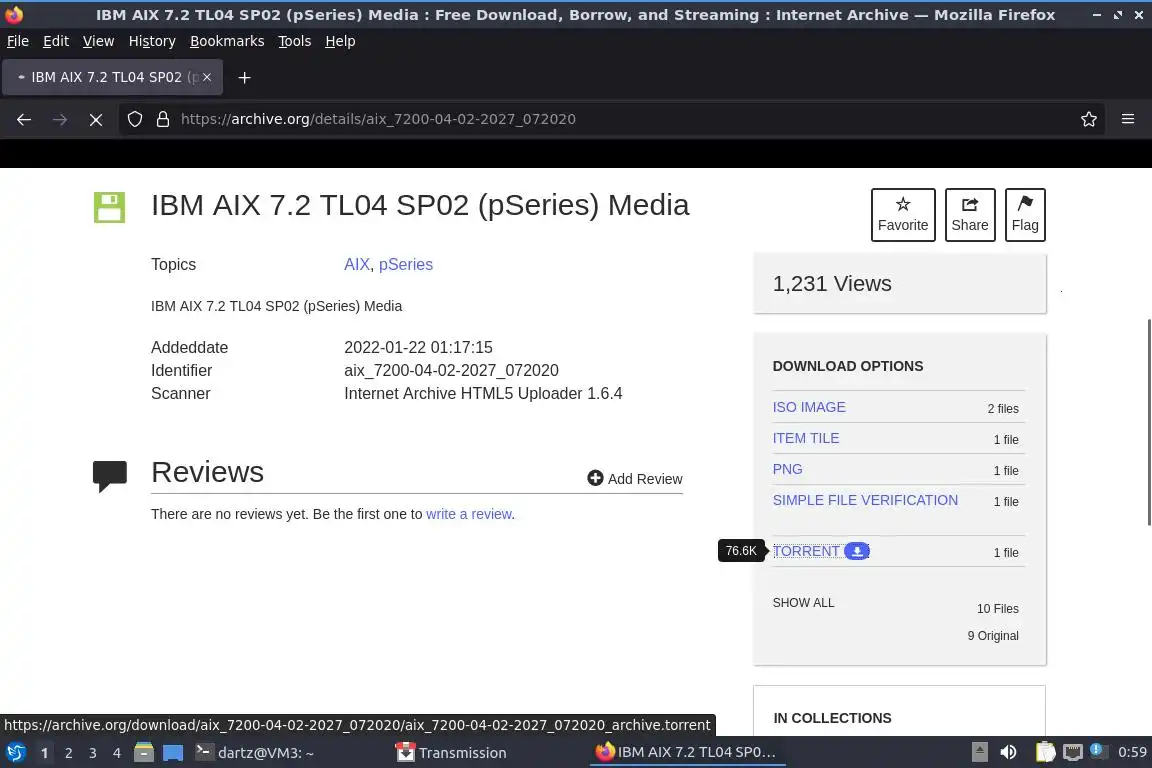Open the ITEM TILE download option
The width and height of the screenshot is (1152, 768).
coord(806,438)
